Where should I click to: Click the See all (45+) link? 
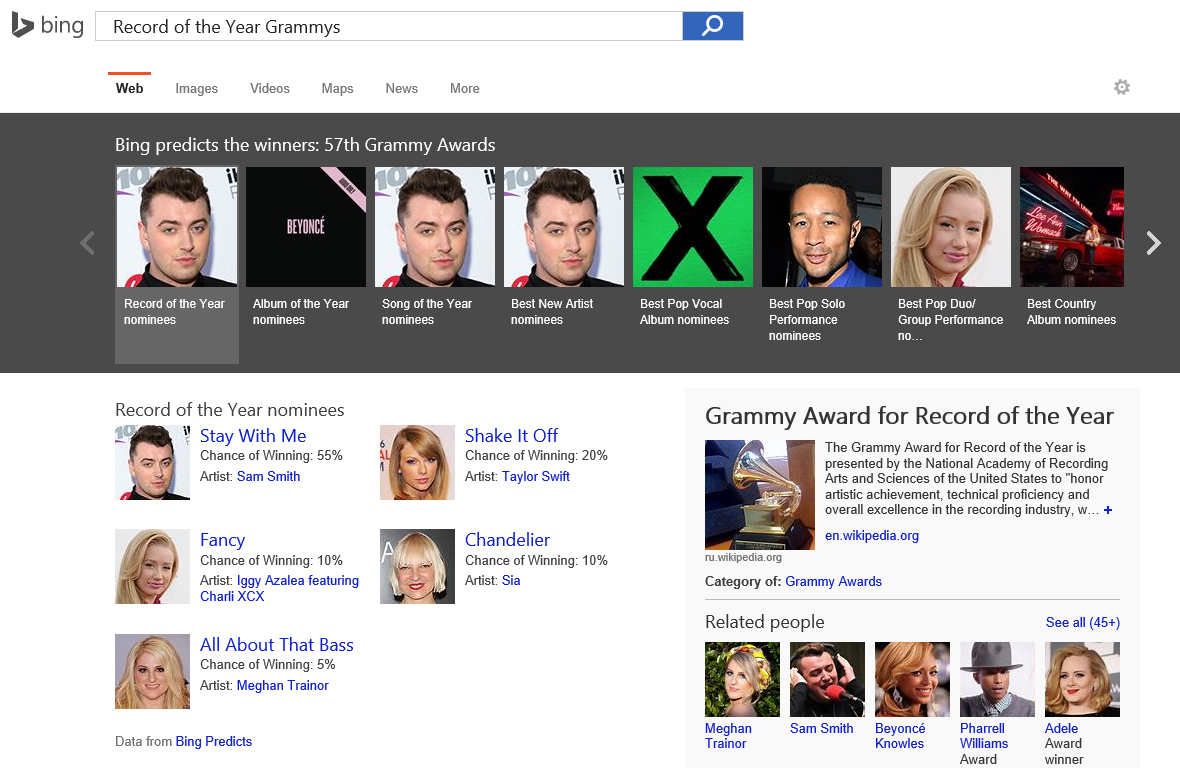point(1083,621)
